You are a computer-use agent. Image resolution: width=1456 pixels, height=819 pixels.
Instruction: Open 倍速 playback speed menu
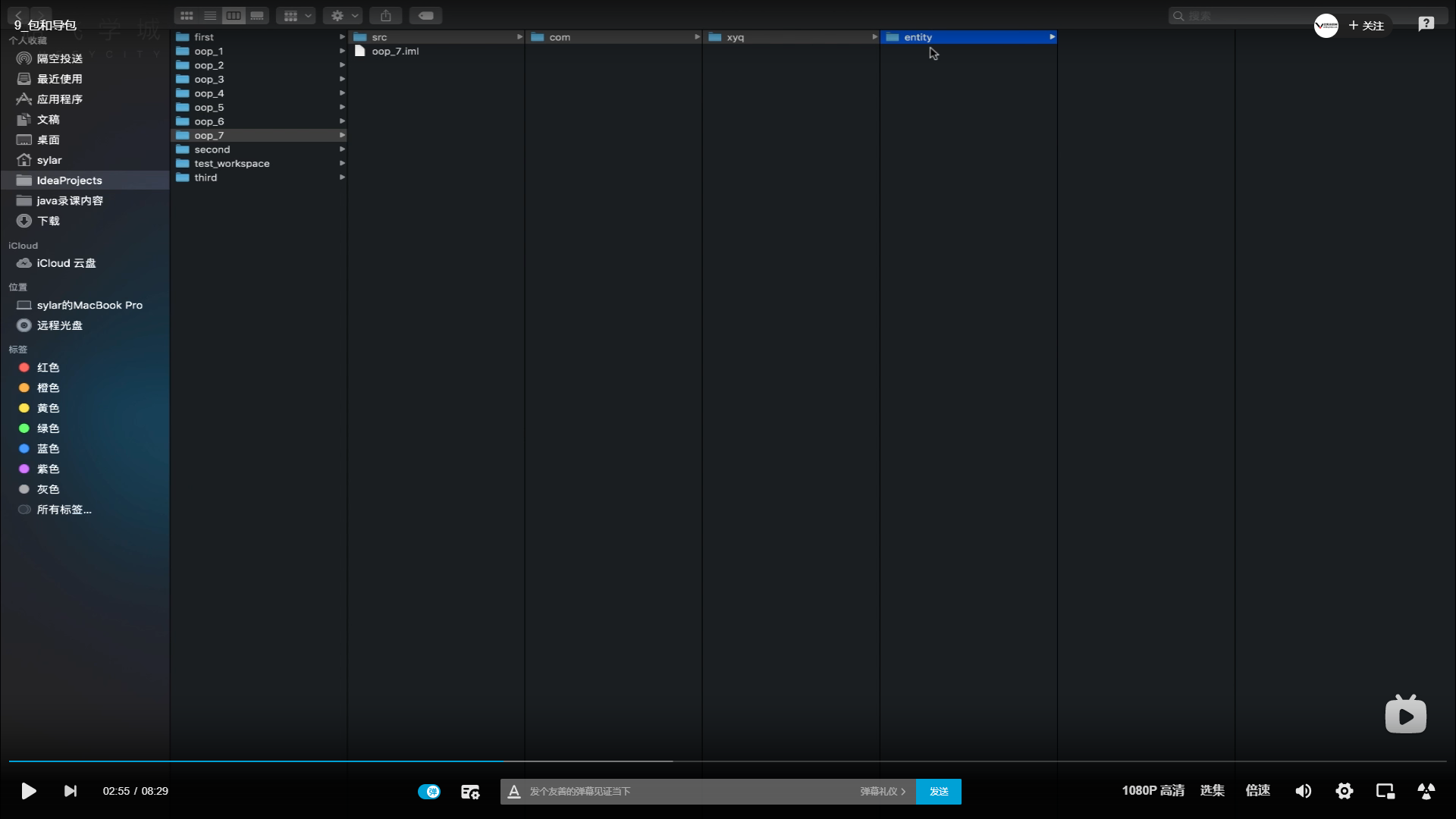pyautogui.click(x=1257, y=790)
